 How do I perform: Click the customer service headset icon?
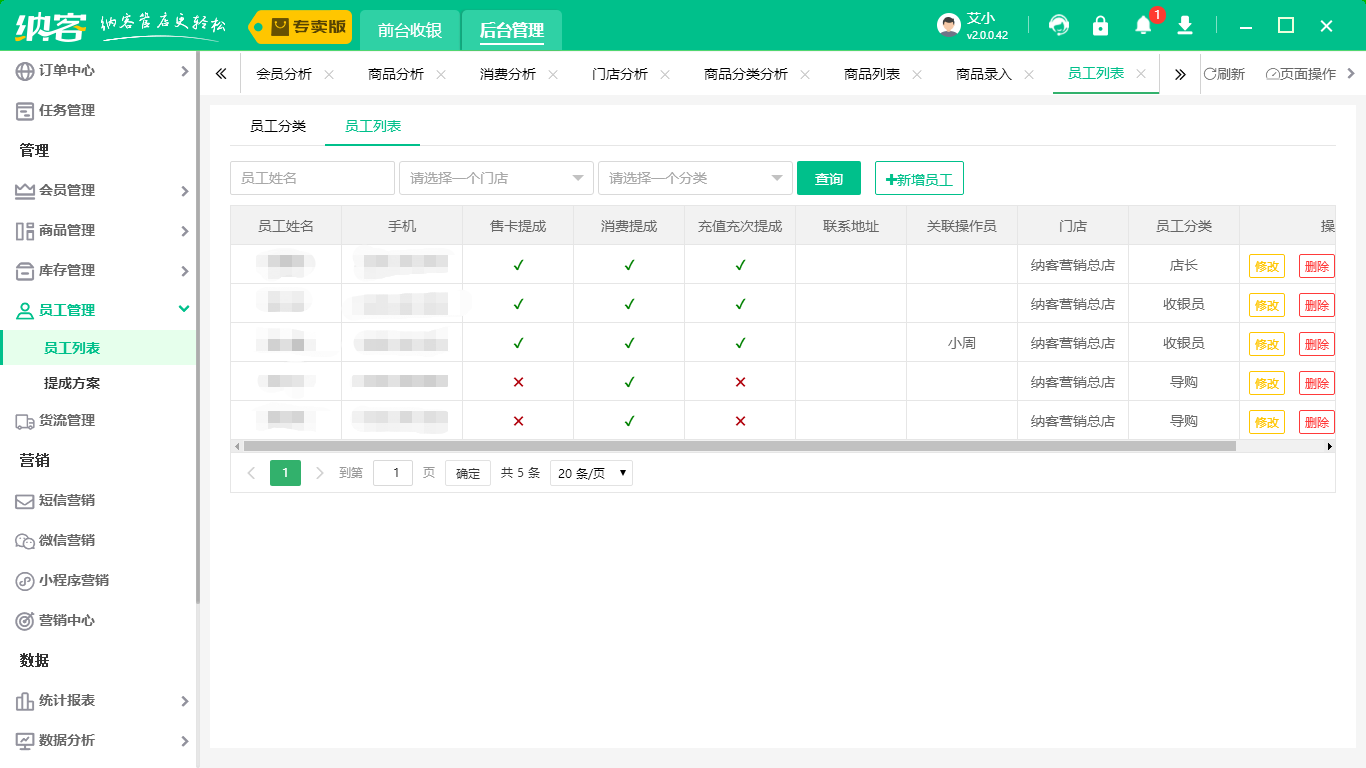click(x=1059, y=26)
